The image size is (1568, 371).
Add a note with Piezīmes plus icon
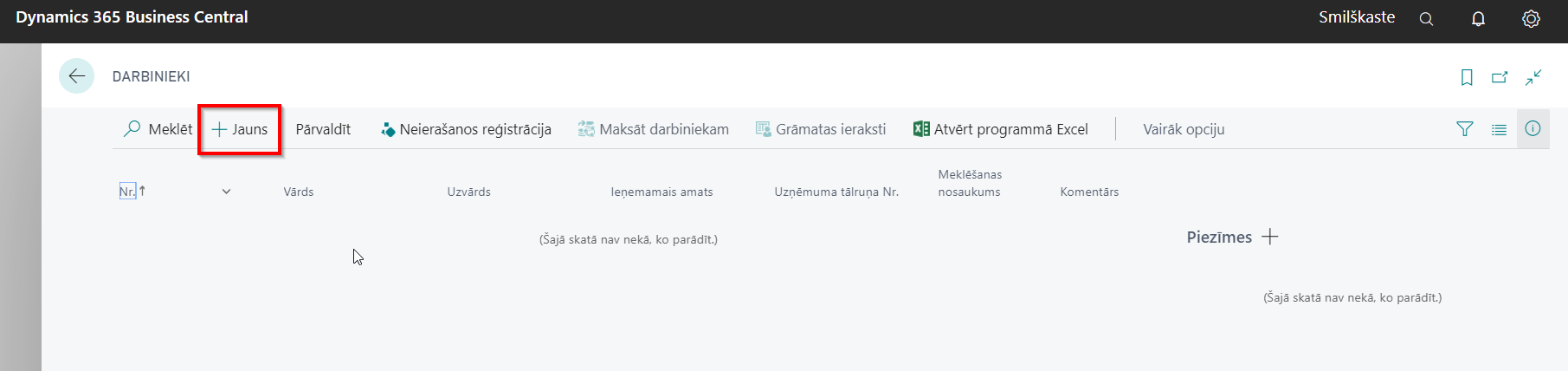pyautogui.click(x=1270, y=237)
